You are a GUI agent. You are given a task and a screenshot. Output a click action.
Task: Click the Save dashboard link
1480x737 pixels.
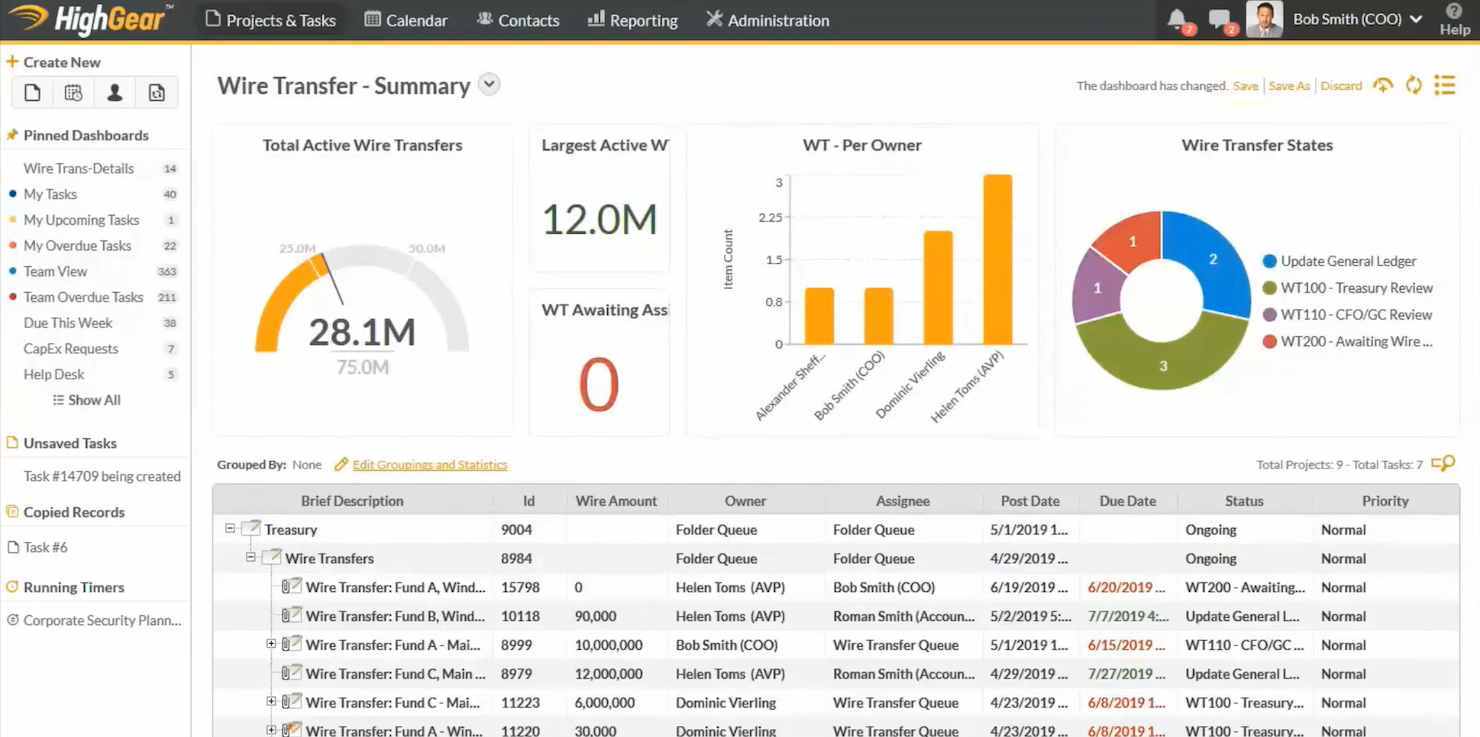click(1246, 86)
